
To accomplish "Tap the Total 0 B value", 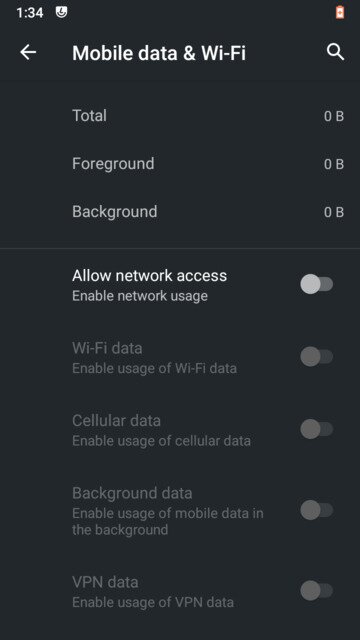I will tap(334, 116).
